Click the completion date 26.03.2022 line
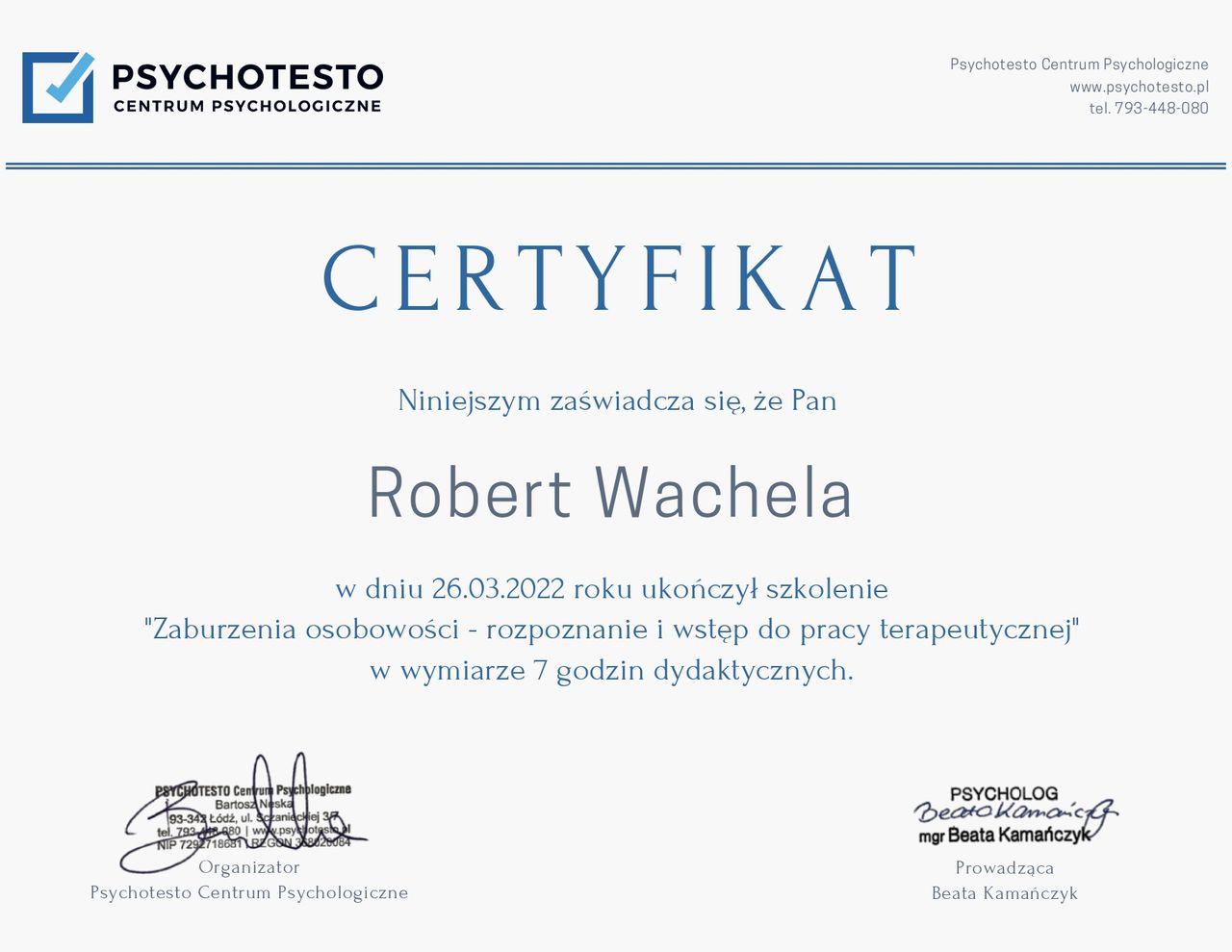Viewport: 1232px width, 952px height. [x=611, y=588]
